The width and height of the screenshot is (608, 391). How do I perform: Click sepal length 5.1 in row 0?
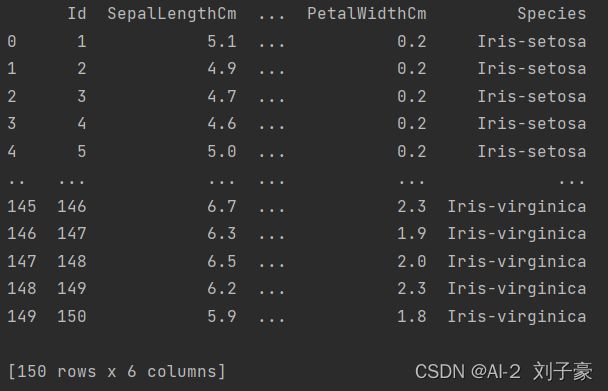click(x=222, y=42)
